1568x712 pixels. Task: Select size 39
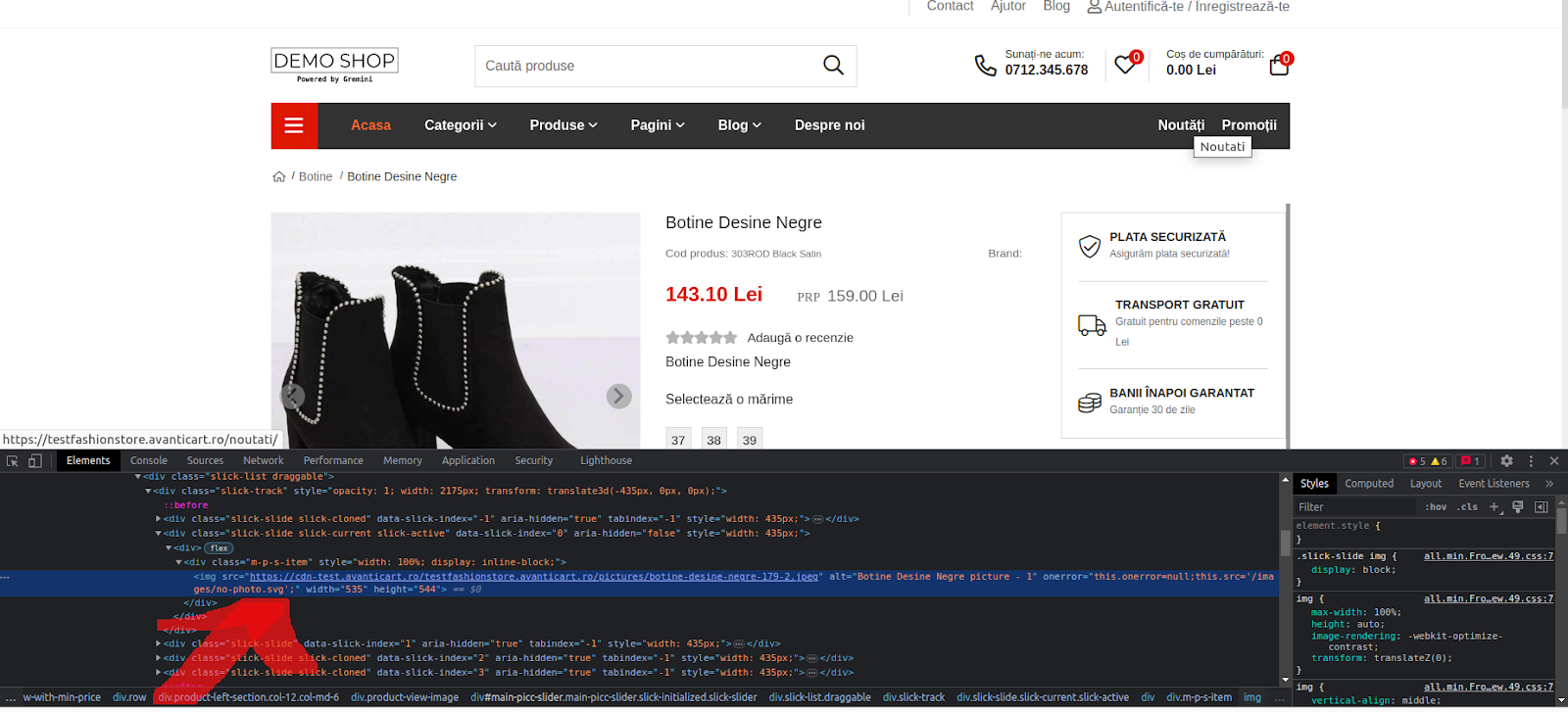750,439
